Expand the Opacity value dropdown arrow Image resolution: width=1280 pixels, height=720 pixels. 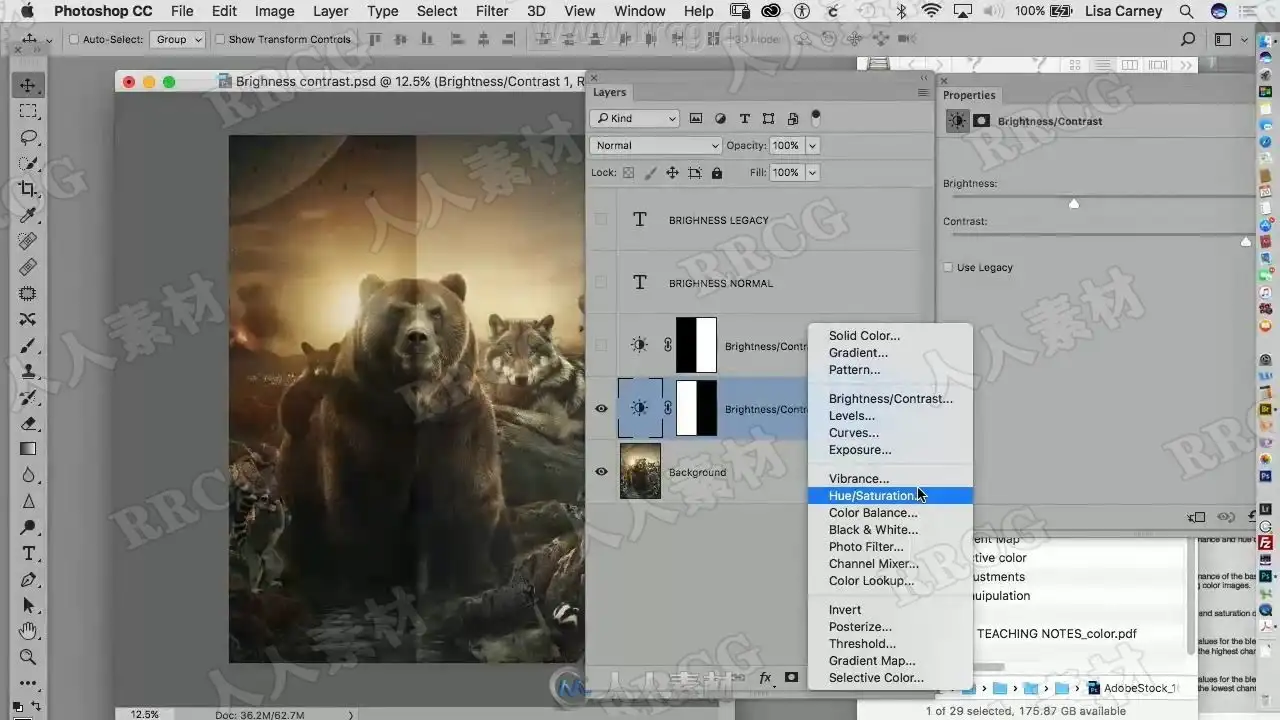pos(812,146)
